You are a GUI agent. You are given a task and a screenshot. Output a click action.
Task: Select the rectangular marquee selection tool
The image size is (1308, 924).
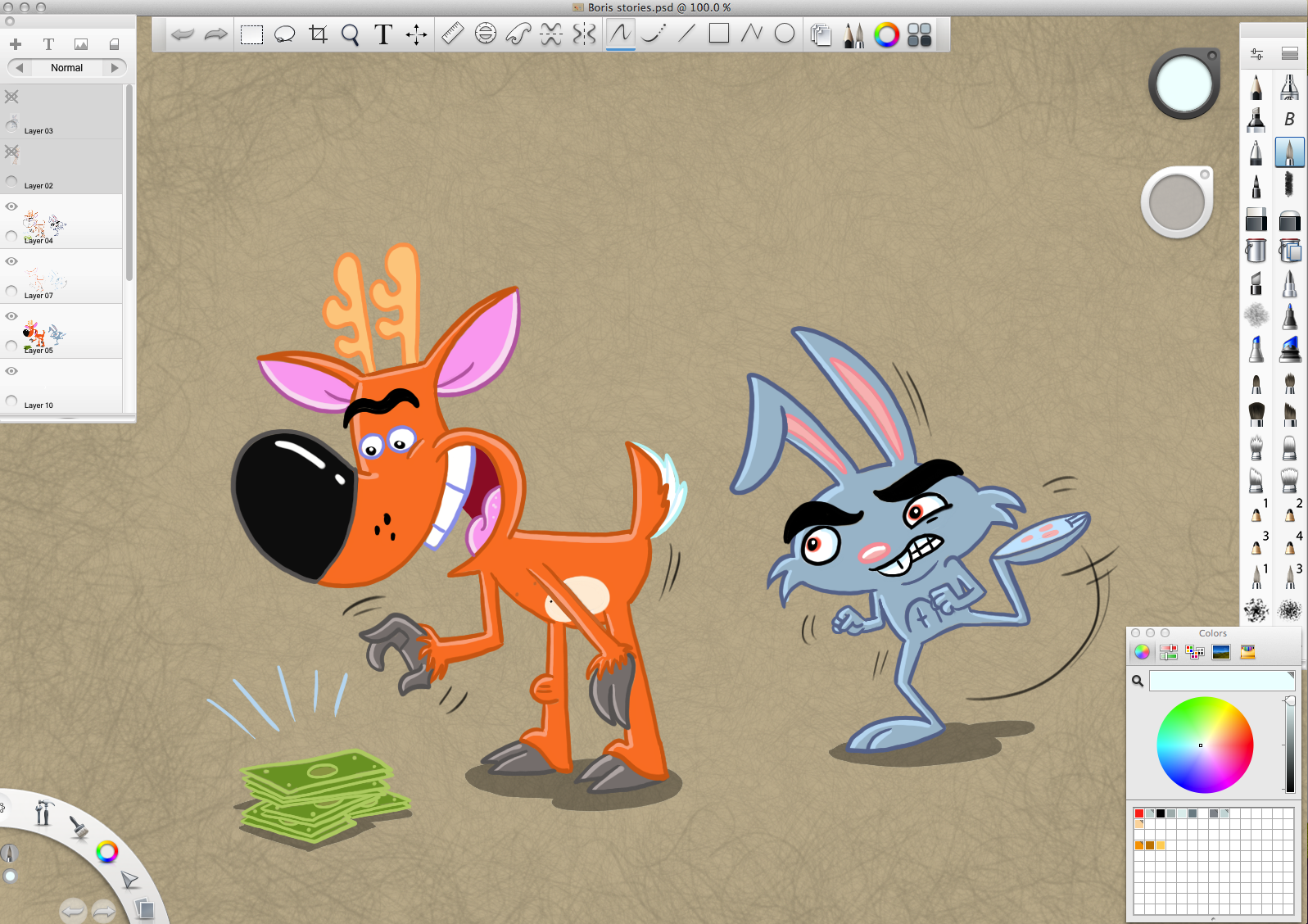click(x=251, y=34)
